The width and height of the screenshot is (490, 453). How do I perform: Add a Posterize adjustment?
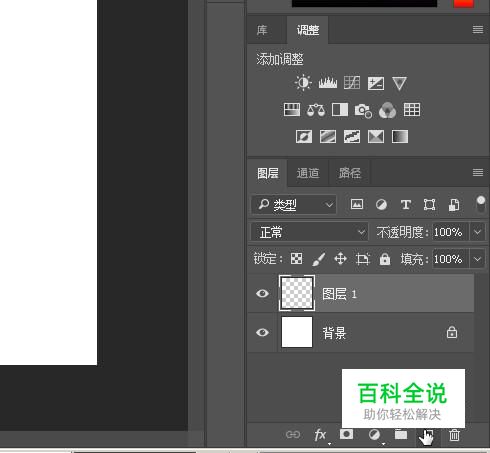point(328,137)
